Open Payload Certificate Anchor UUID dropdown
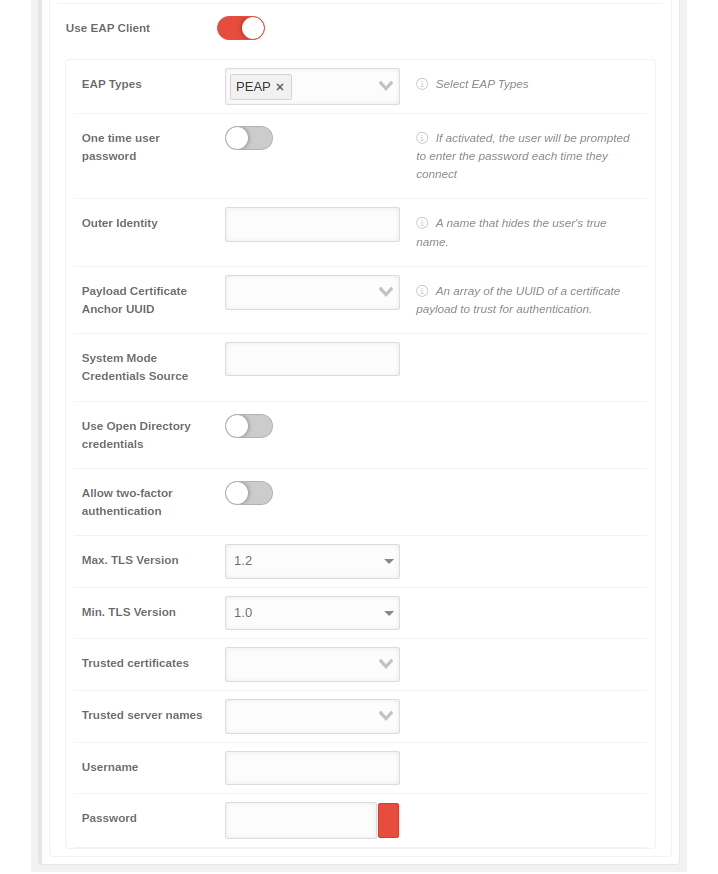Viewport: 718px width, 874px height. (x=312, y=292)
